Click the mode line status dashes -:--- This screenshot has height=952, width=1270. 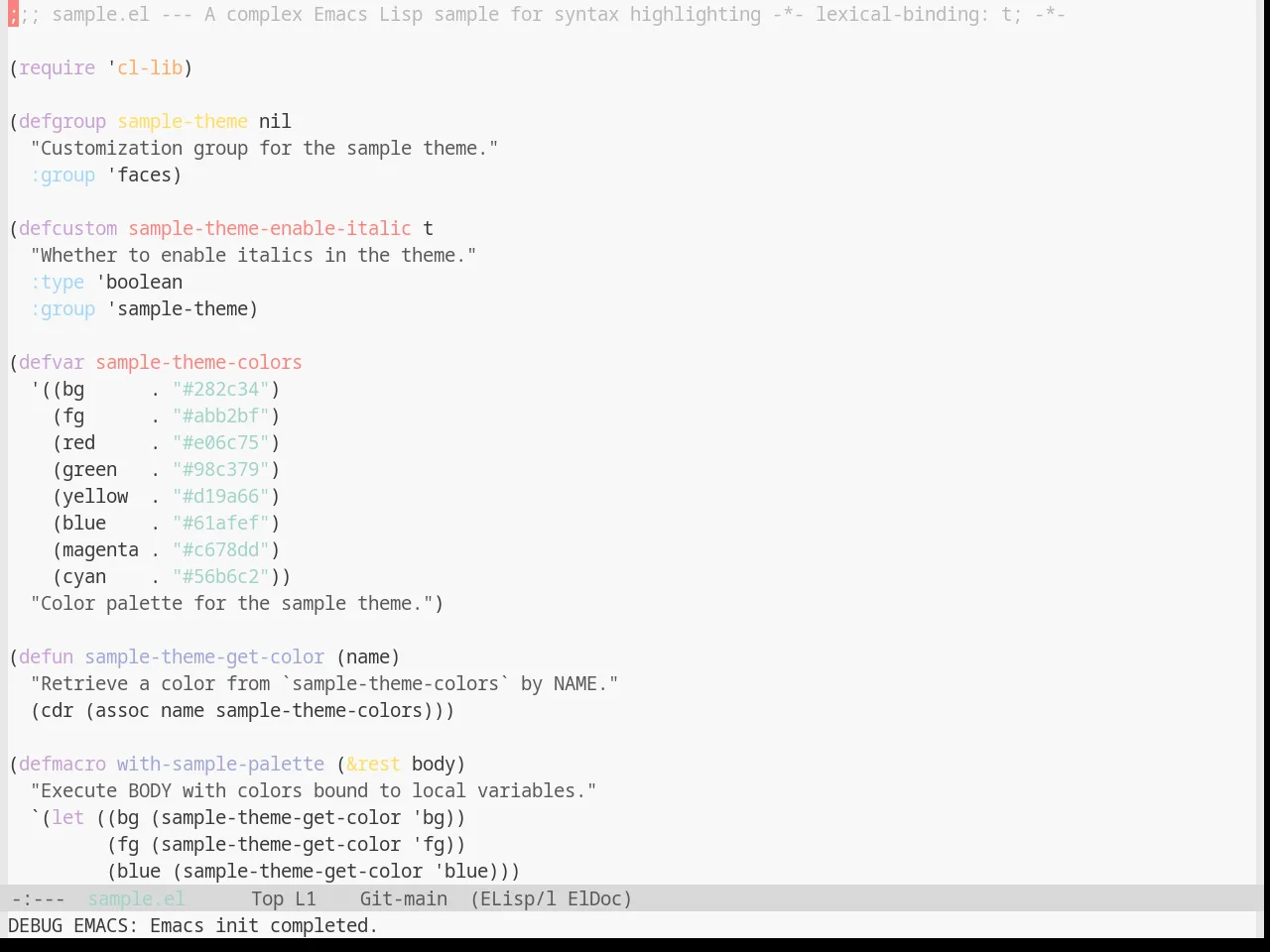pyautogui.click(x=38, y=898)
